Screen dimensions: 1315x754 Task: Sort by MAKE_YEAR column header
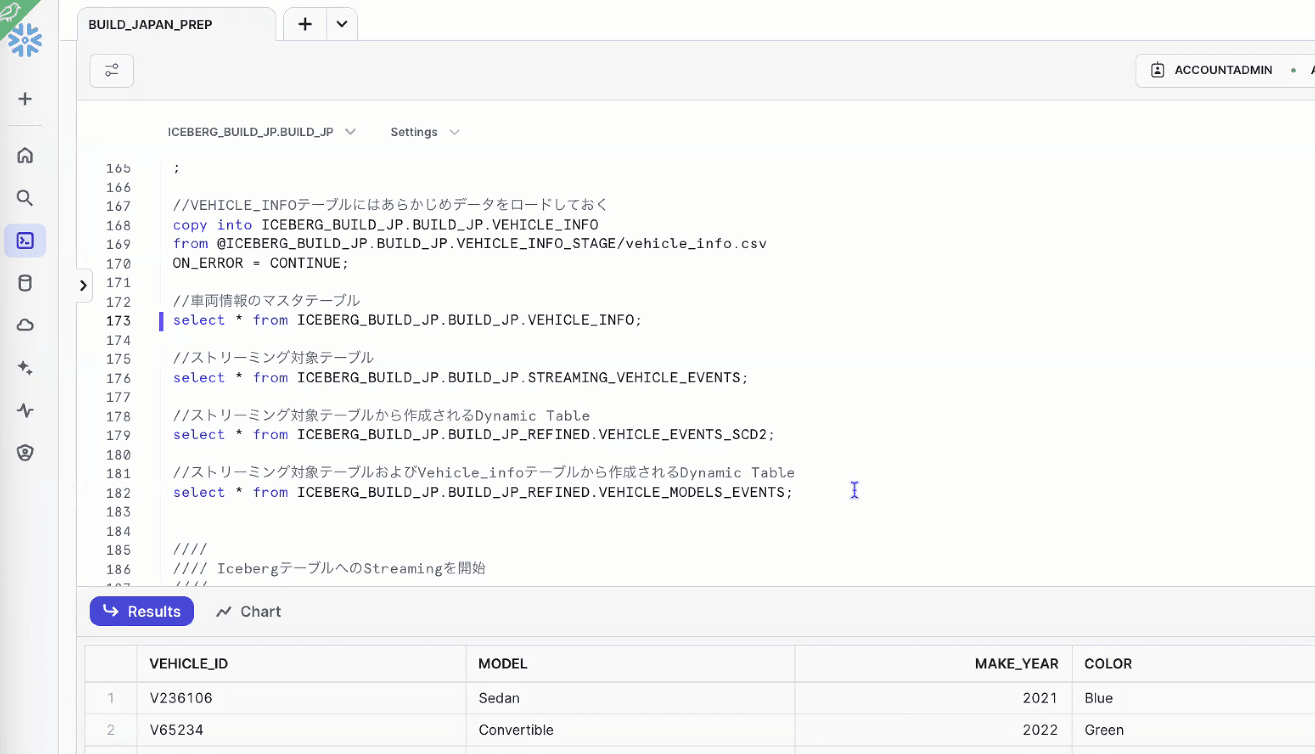tap(933, 663)
